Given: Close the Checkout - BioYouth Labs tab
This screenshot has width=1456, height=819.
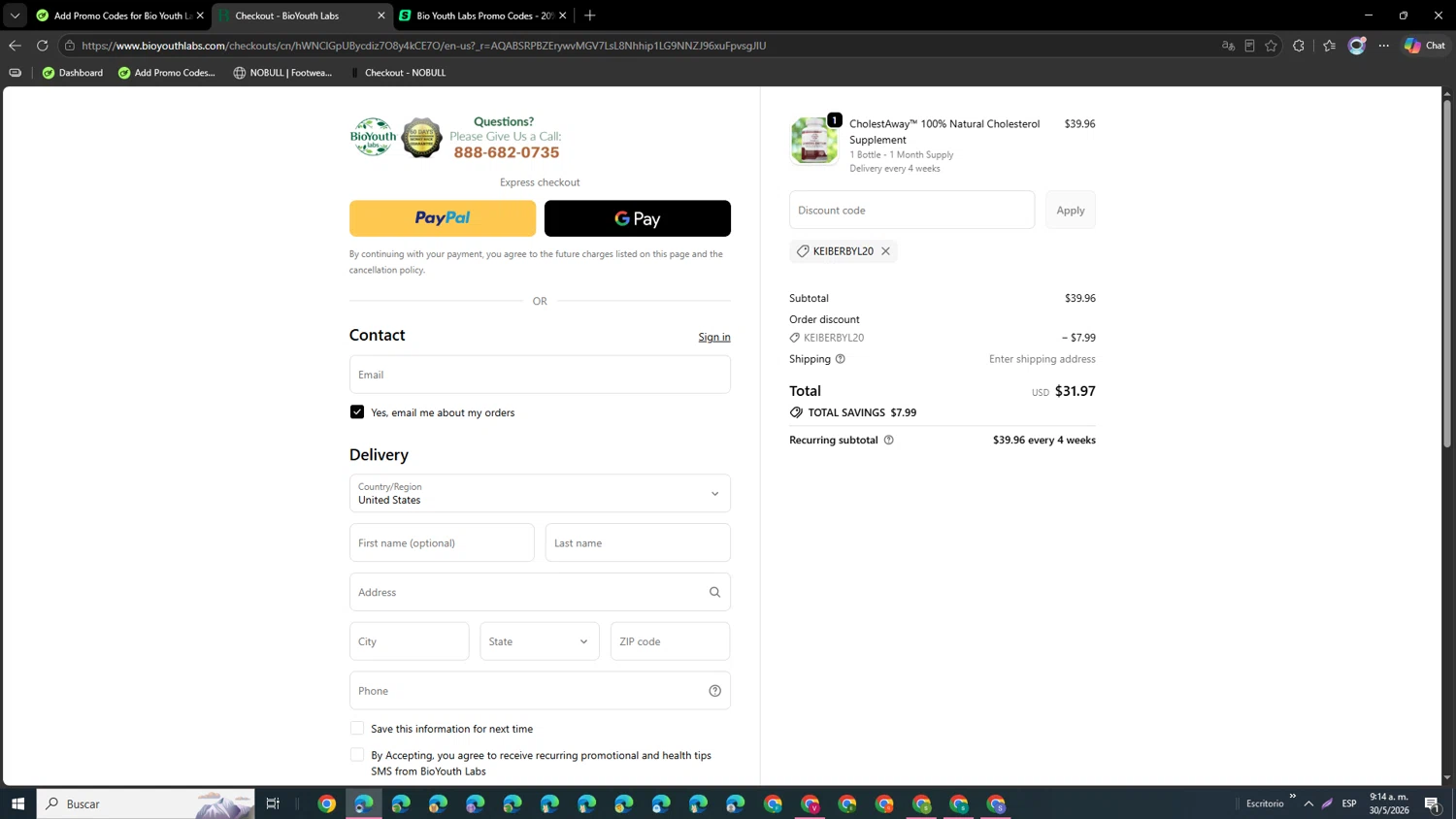Looking at the screenshot, I should click(x=381, y=16).
